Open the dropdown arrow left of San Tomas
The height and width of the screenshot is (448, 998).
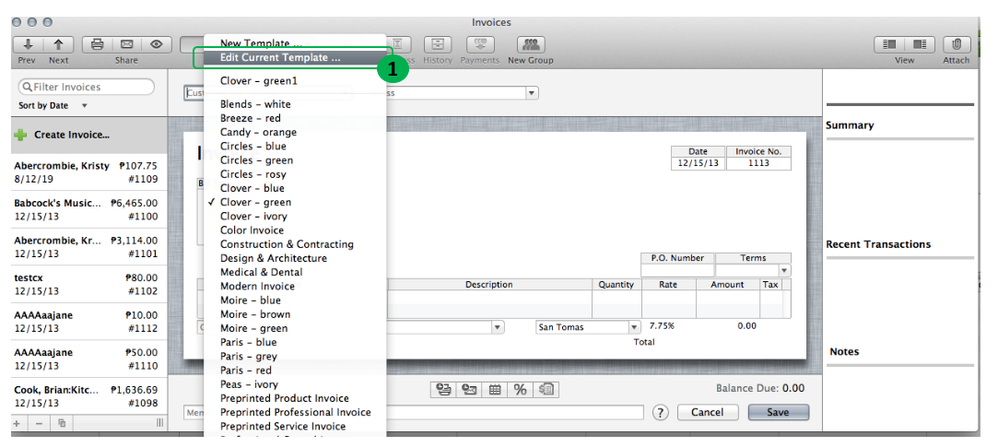tap(498, 327)
